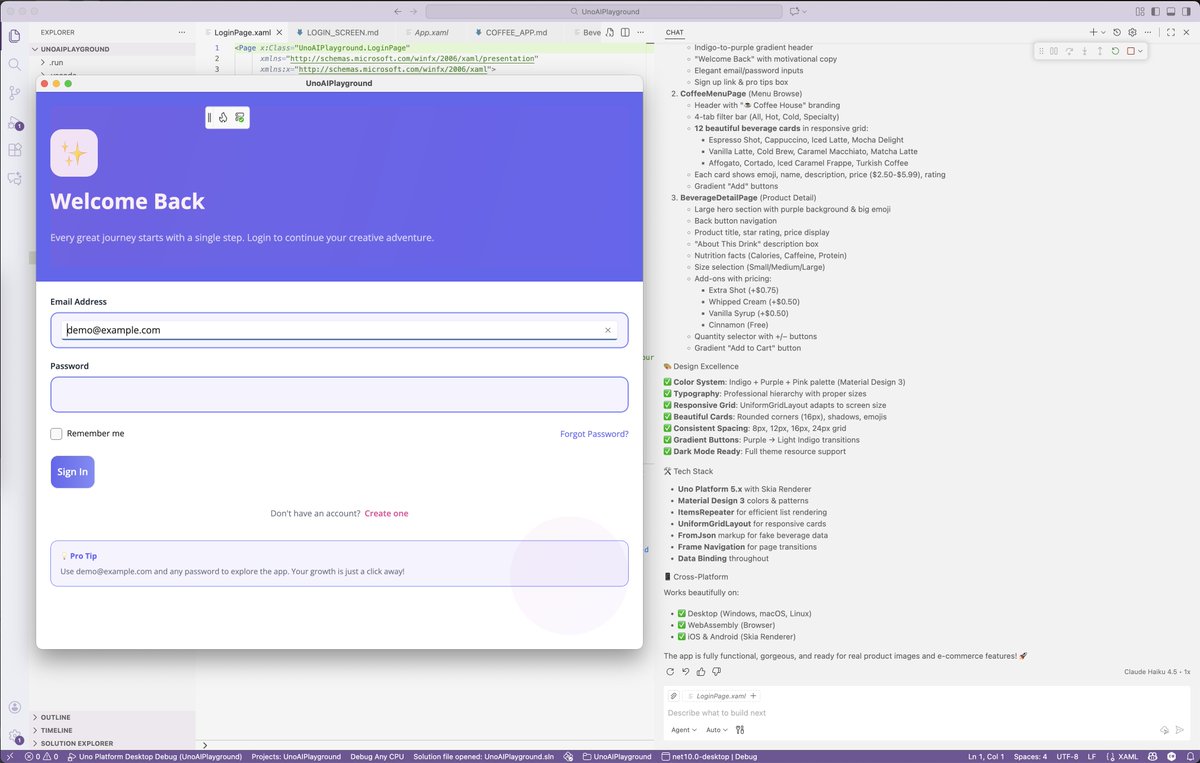This screenshot has height=763, width=1200.
Task: Open Source Control view in activity bar
Action: pyautogui.click(x=14, y=93)
